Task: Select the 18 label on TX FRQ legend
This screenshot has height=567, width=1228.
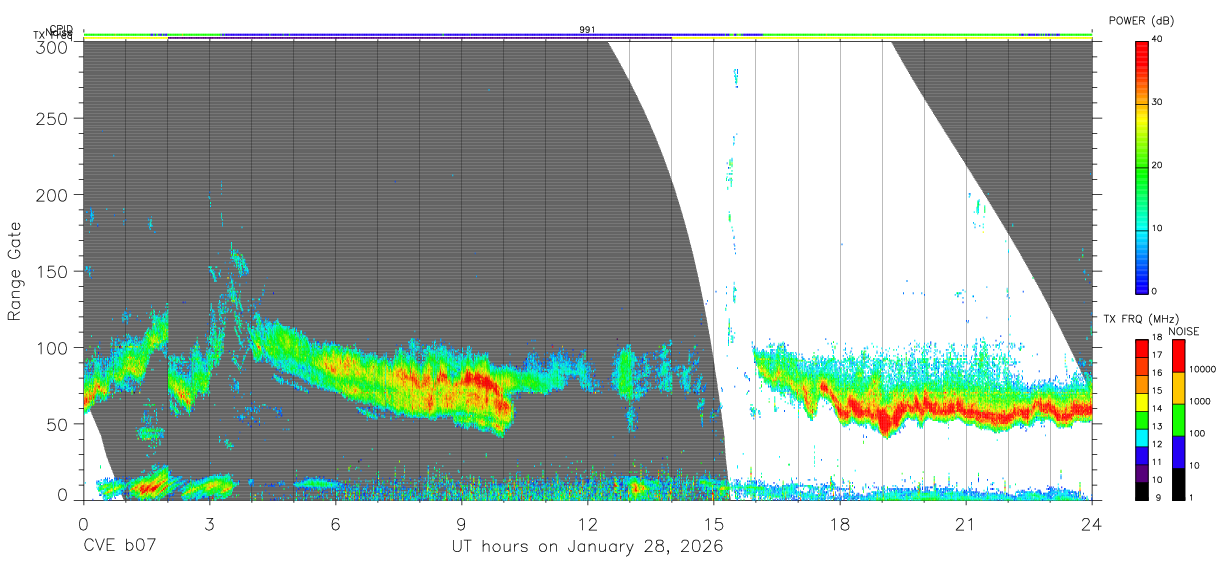Action: [x=1156, y=338]
